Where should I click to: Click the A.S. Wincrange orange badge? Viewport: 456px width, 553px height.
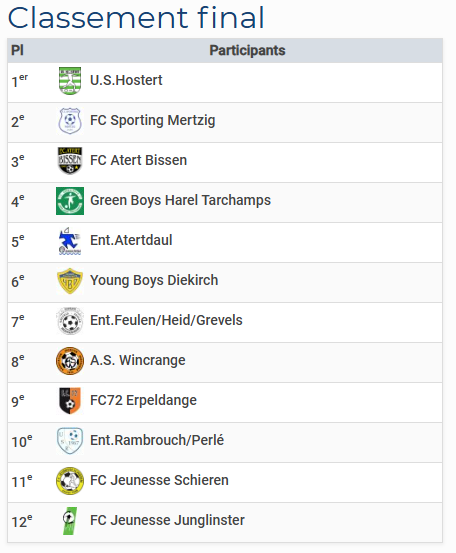pyautogui.click(x=70, y=361)
